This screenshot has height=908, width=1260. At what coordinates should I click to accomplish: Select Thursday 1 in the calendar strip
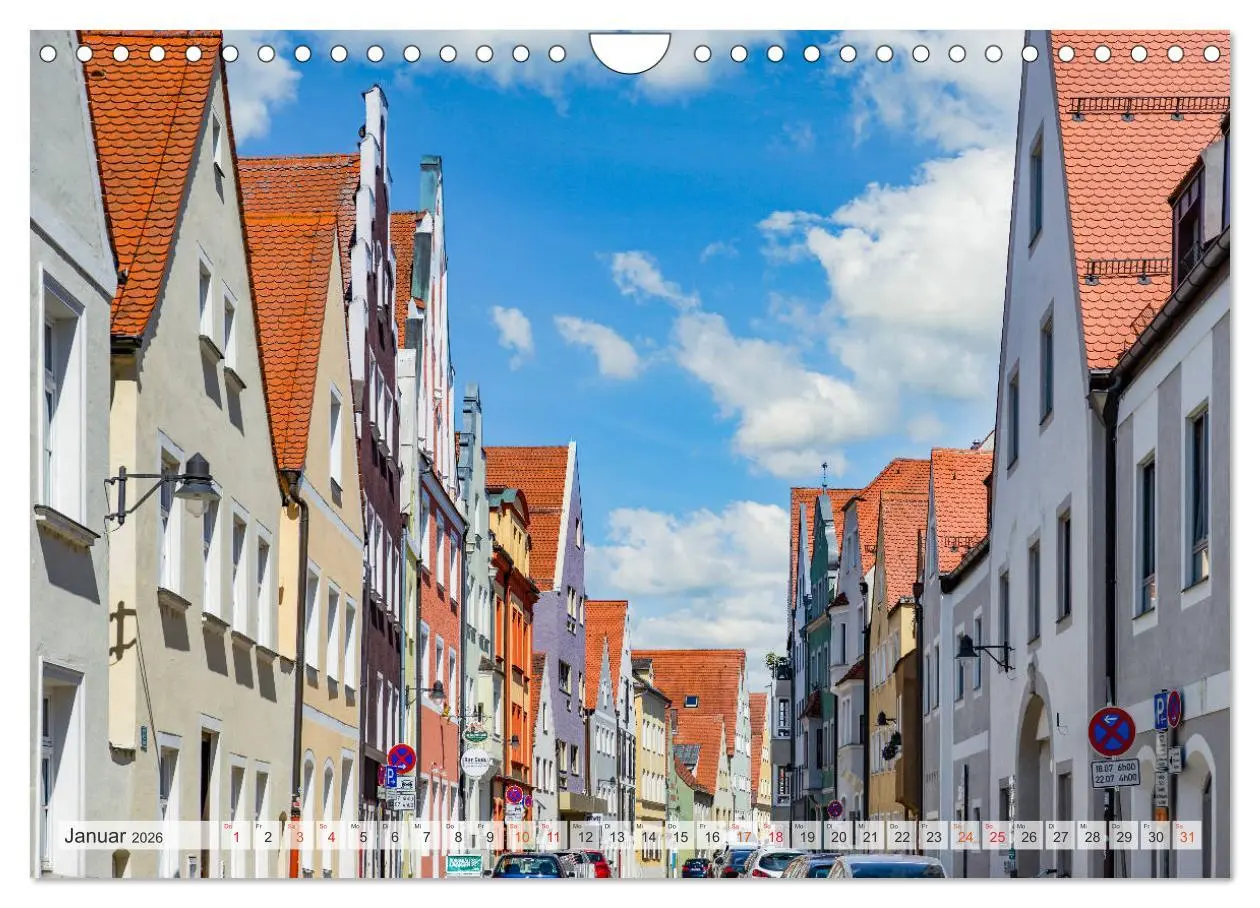(236, 836)
